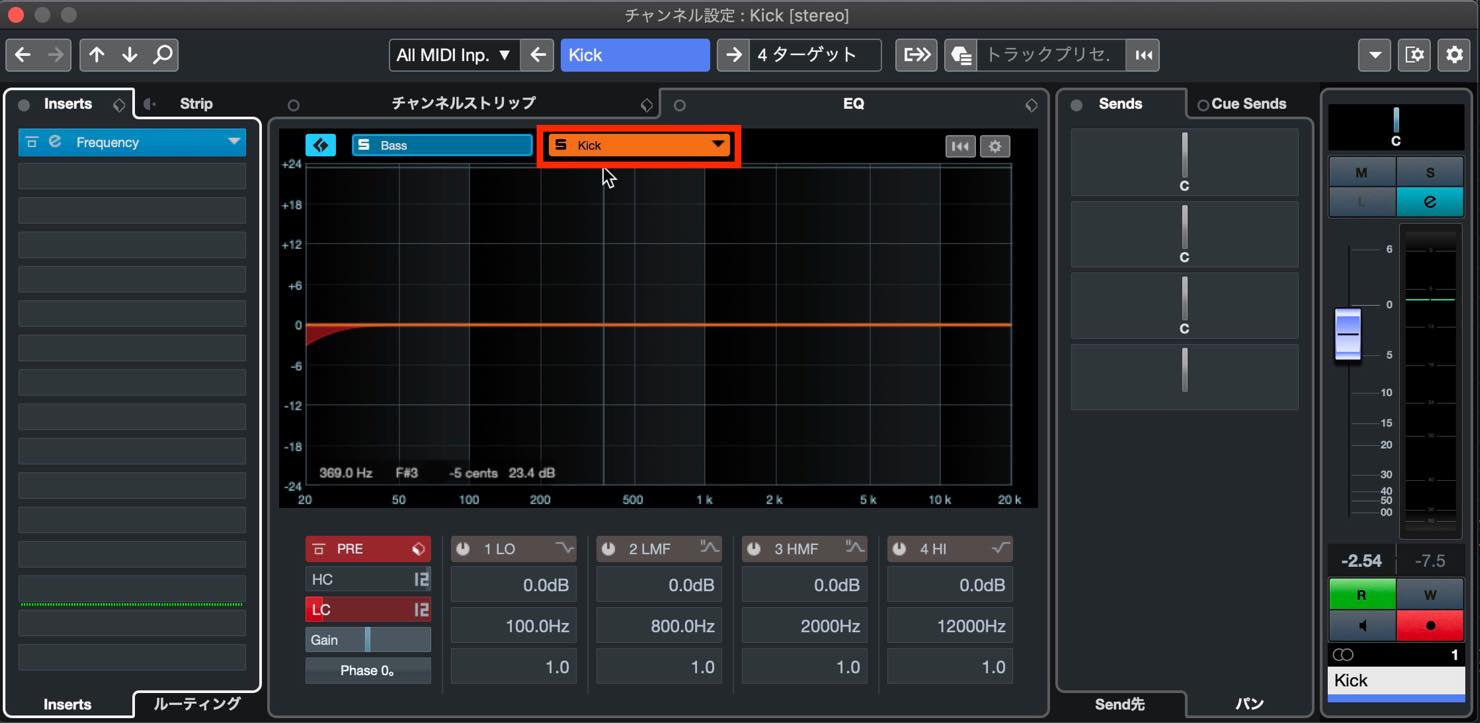
Task: Change the HC filter slope 12 selector
Action: click(421, 579)
